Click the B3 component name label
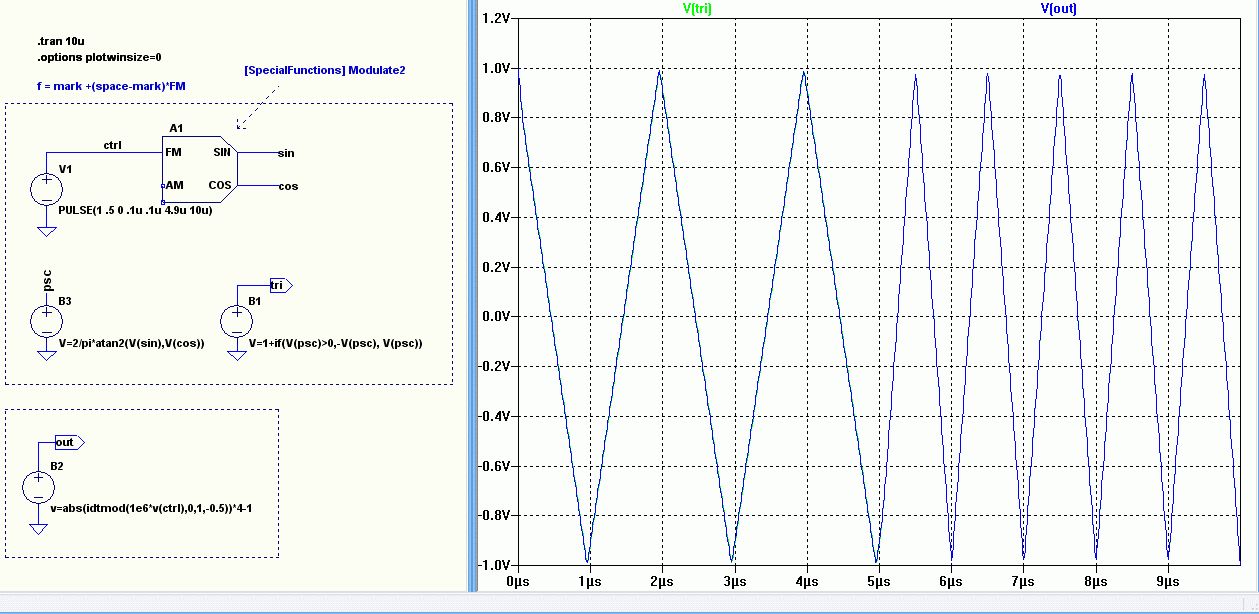Image resolution: width=1259 pixels, height=614 pixels. 65,301
